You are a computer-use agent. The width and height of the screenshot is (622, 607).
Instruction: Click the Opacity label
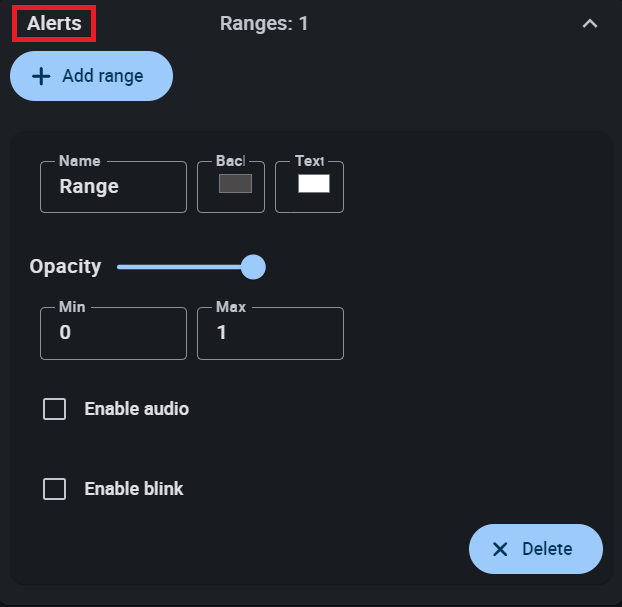(x=65, y=266)
